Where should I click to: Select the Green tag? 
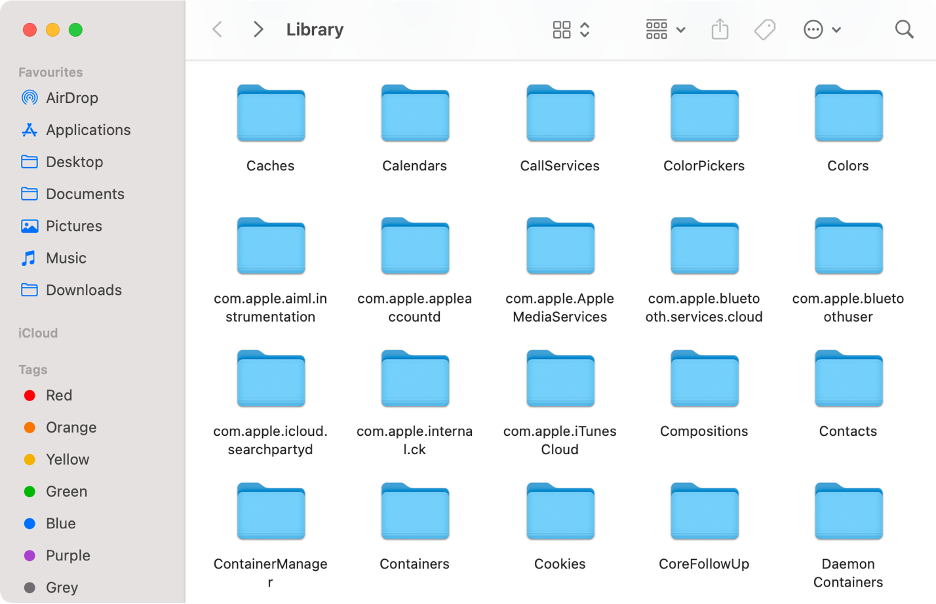56,492
